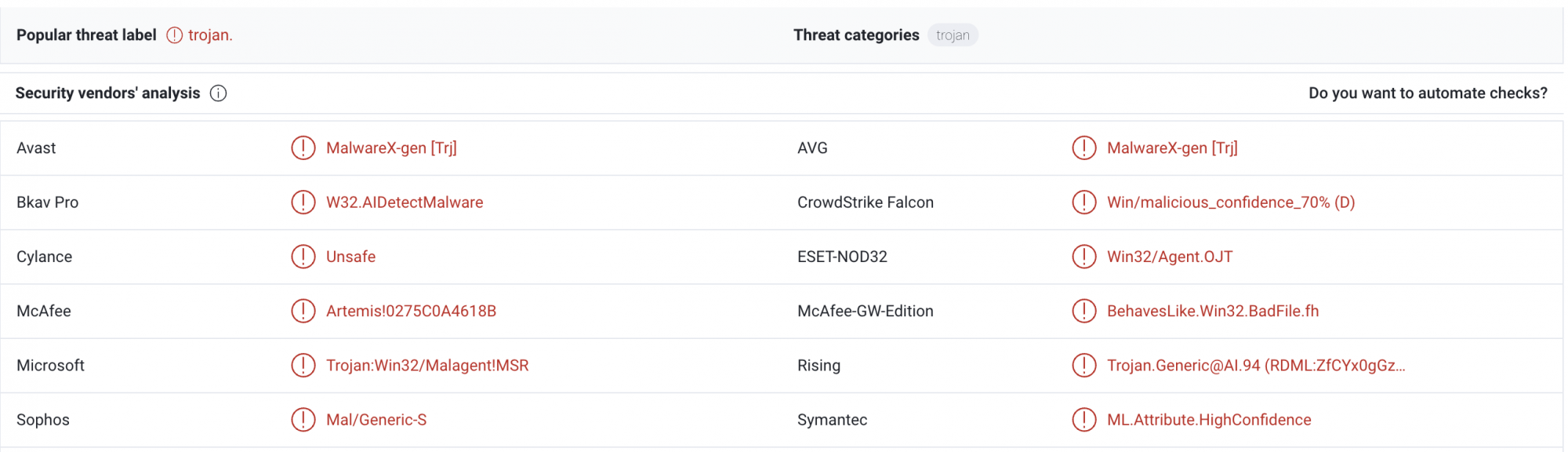
Task: Click the warning icon beside Artemis!0275C0A4618B
Action: (303, 311)
